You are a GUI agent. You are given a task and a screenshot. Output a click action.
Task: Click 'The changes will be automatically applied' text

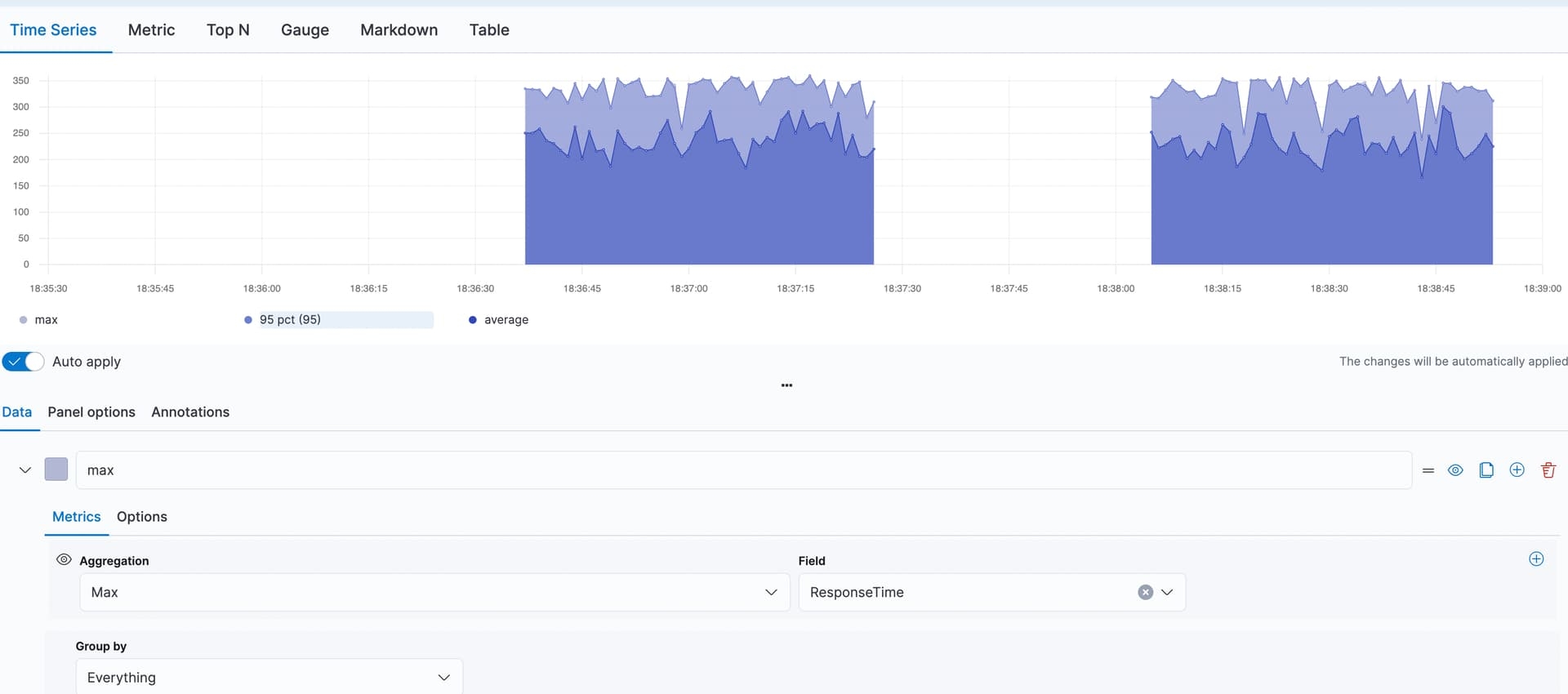1453,362
